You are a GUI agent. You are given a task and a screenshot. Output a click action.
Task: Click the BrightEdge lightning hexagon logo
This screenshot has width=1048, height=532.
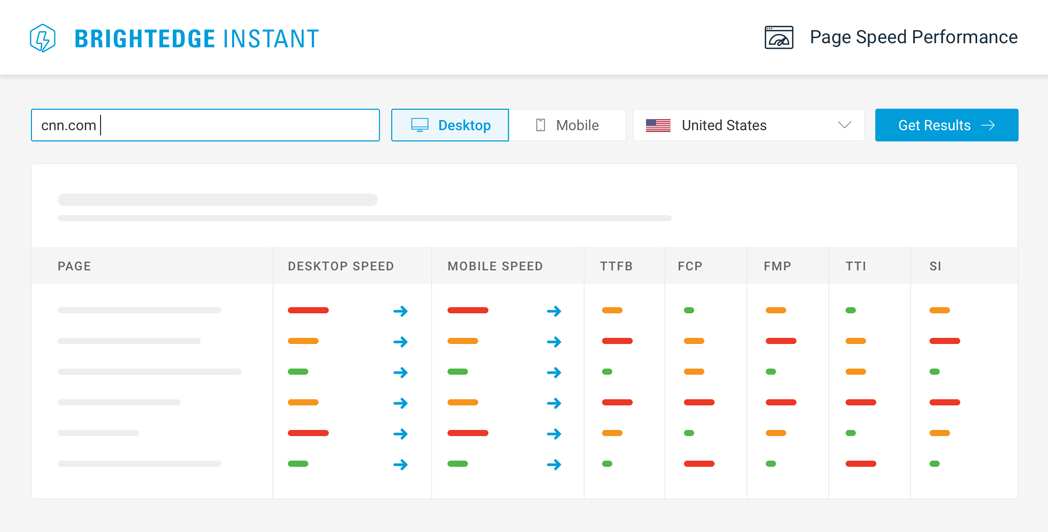click(43, 38)
